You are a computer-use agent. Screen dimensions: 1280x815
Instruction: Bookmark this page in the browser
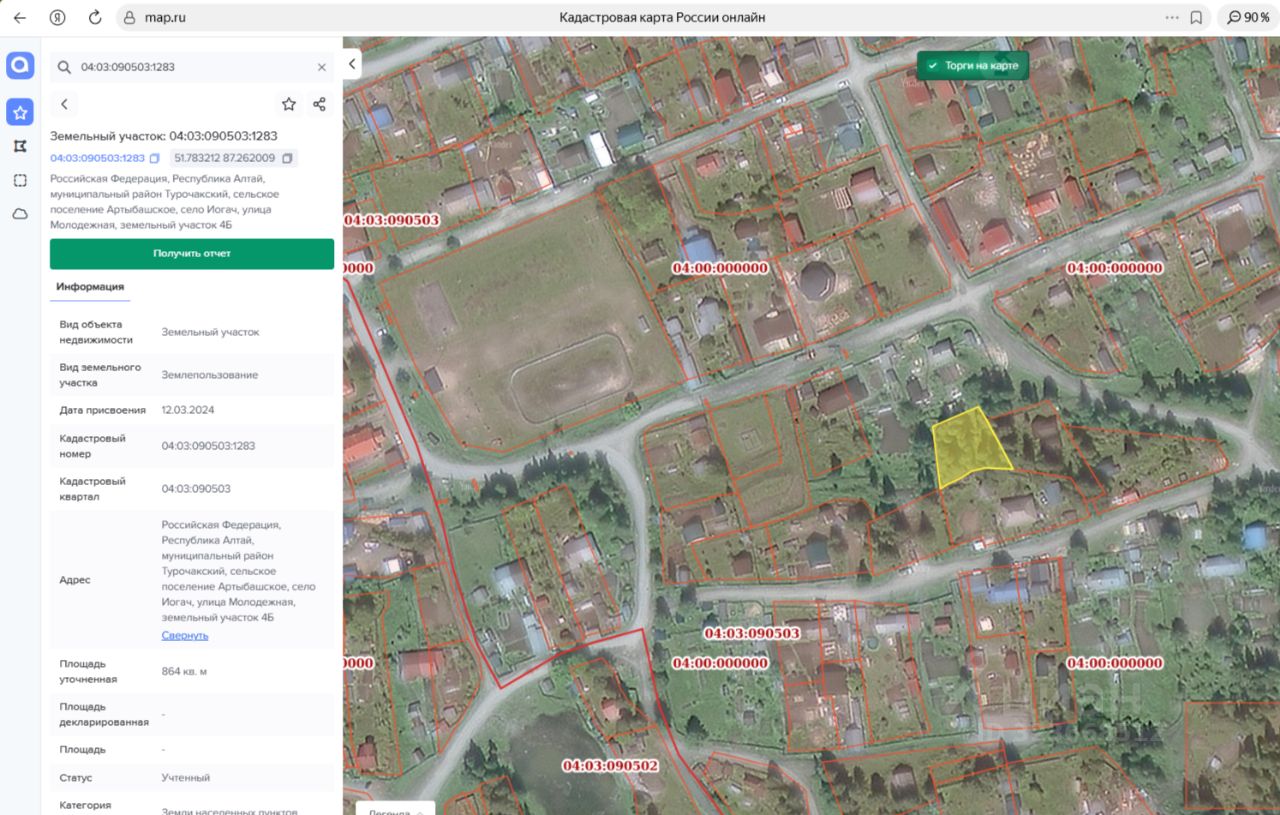[x=1196, y=18]
